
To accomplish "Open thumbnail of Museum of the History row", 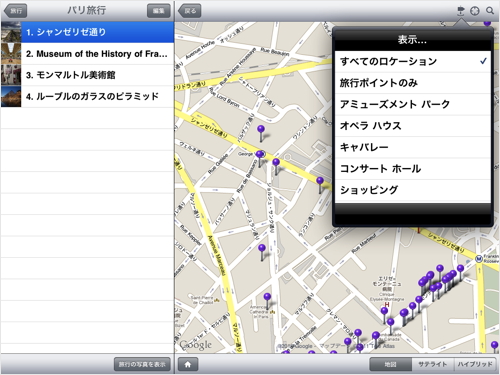I will click(11, 54).
